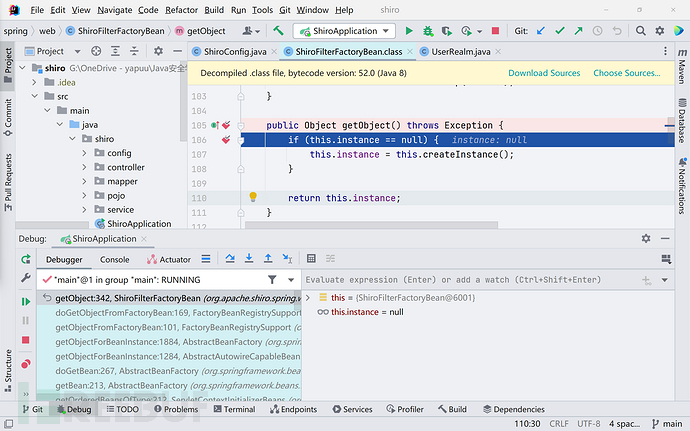The width and height of the screenshot is (690, 431).
Task: Open Problems tool window
Action: pyautogui.click(x=176, y=409)
